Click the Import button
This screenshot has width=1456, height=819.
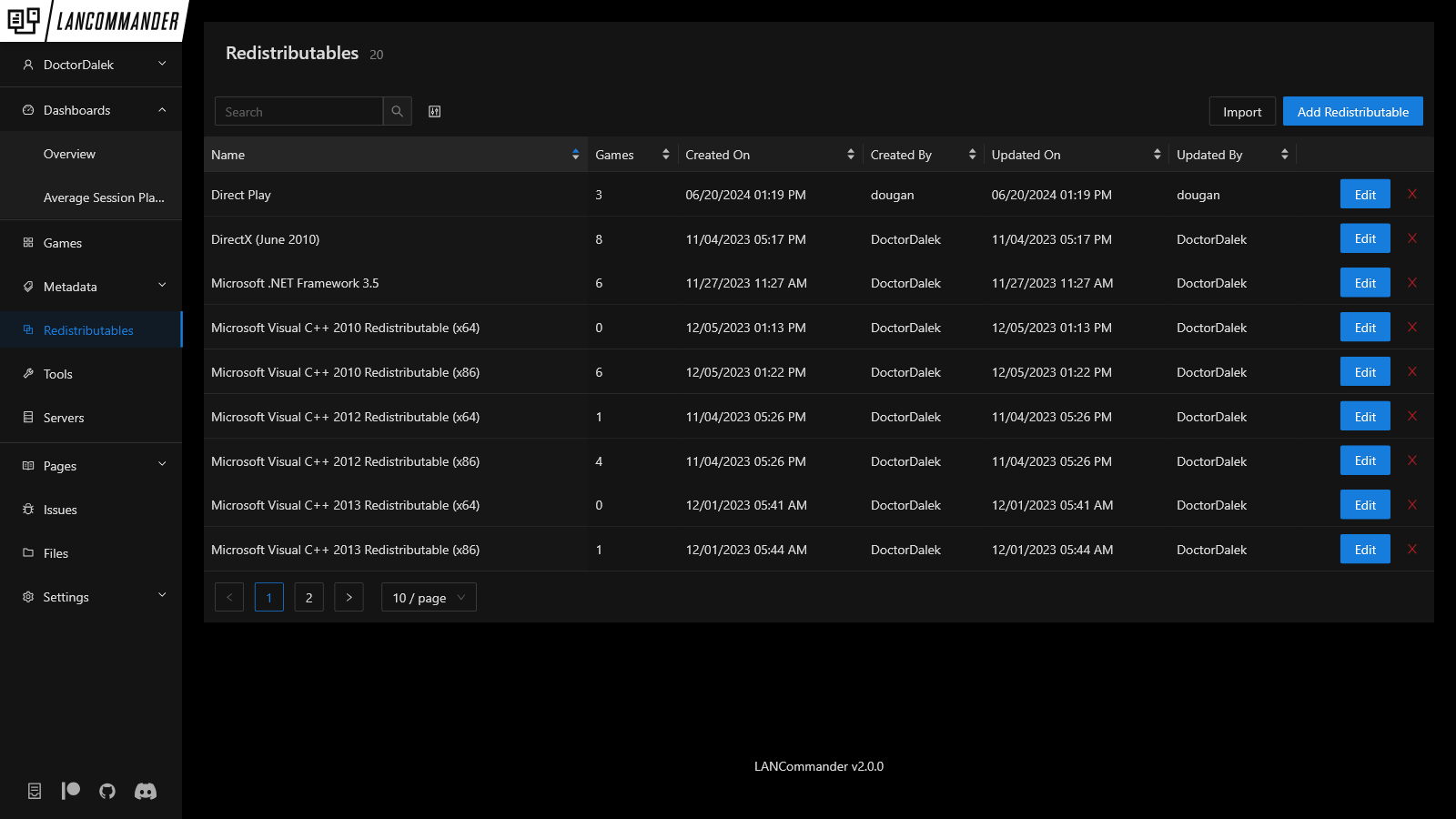click(1241, 111)
